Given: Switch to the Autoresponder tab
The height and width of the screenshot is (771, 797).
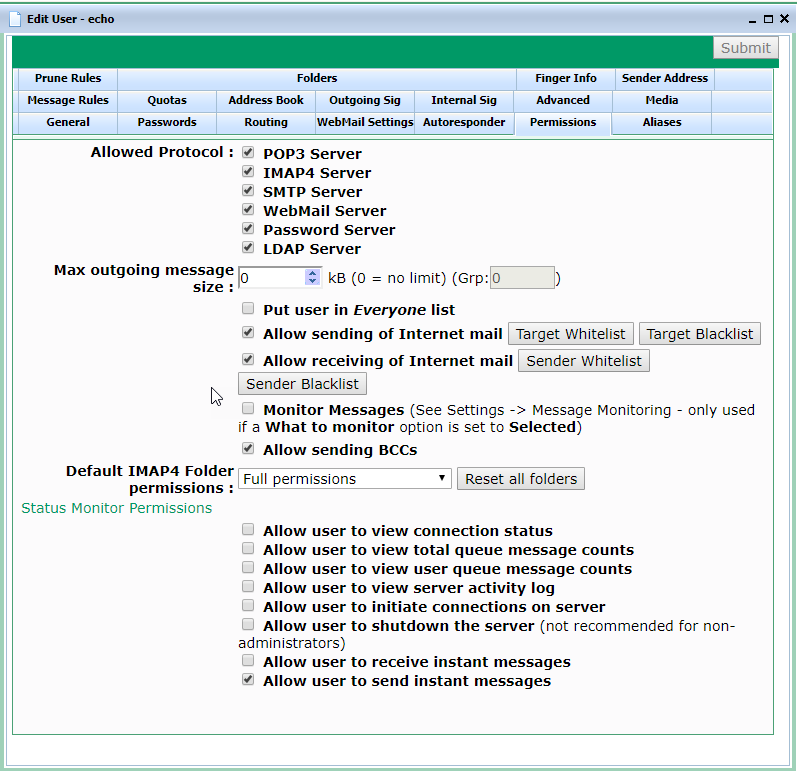Looking at the screenshot, I should 464,122.
